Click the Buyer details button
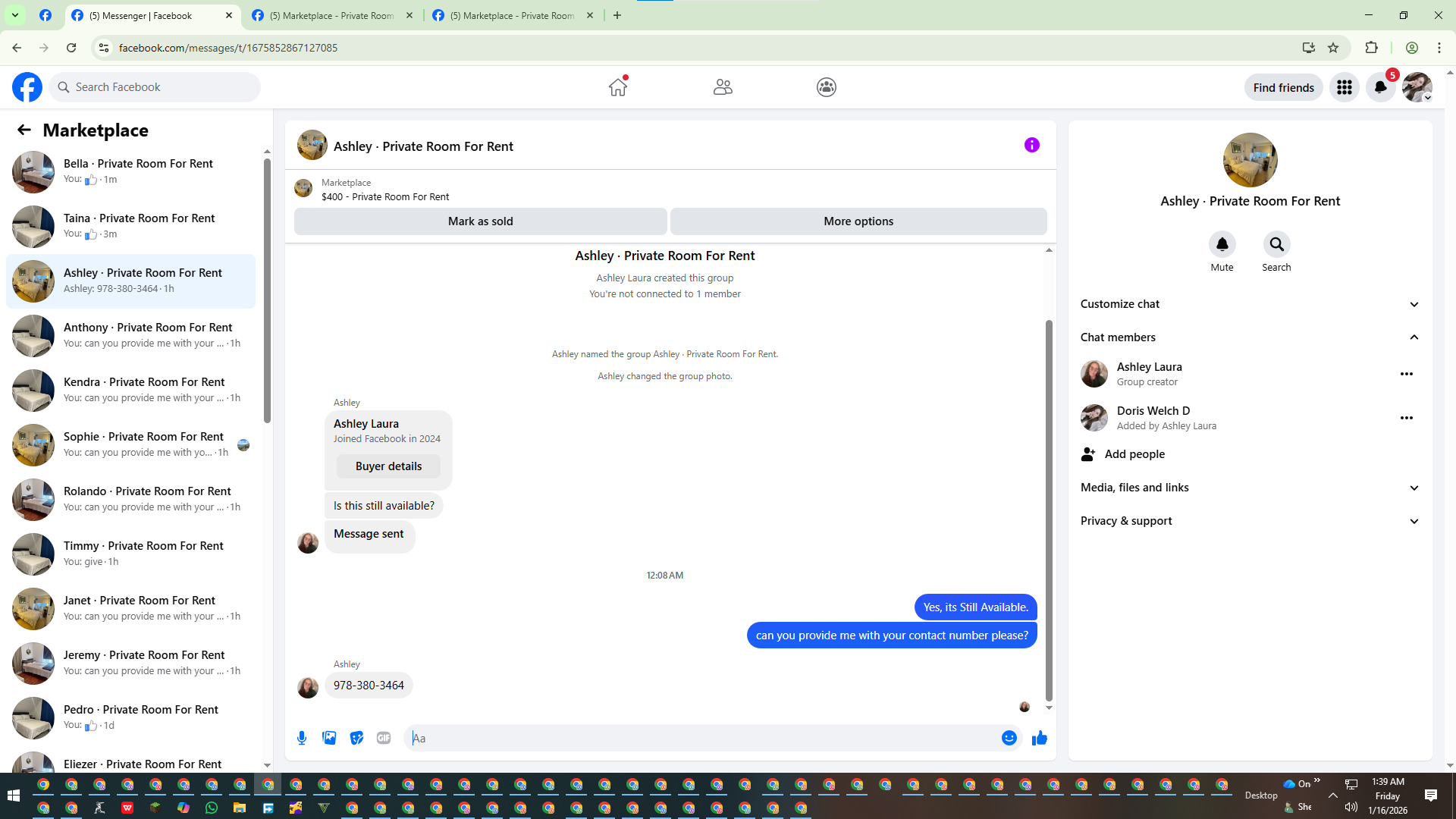Screen dimensions: 1456x819 coord(388,466)
